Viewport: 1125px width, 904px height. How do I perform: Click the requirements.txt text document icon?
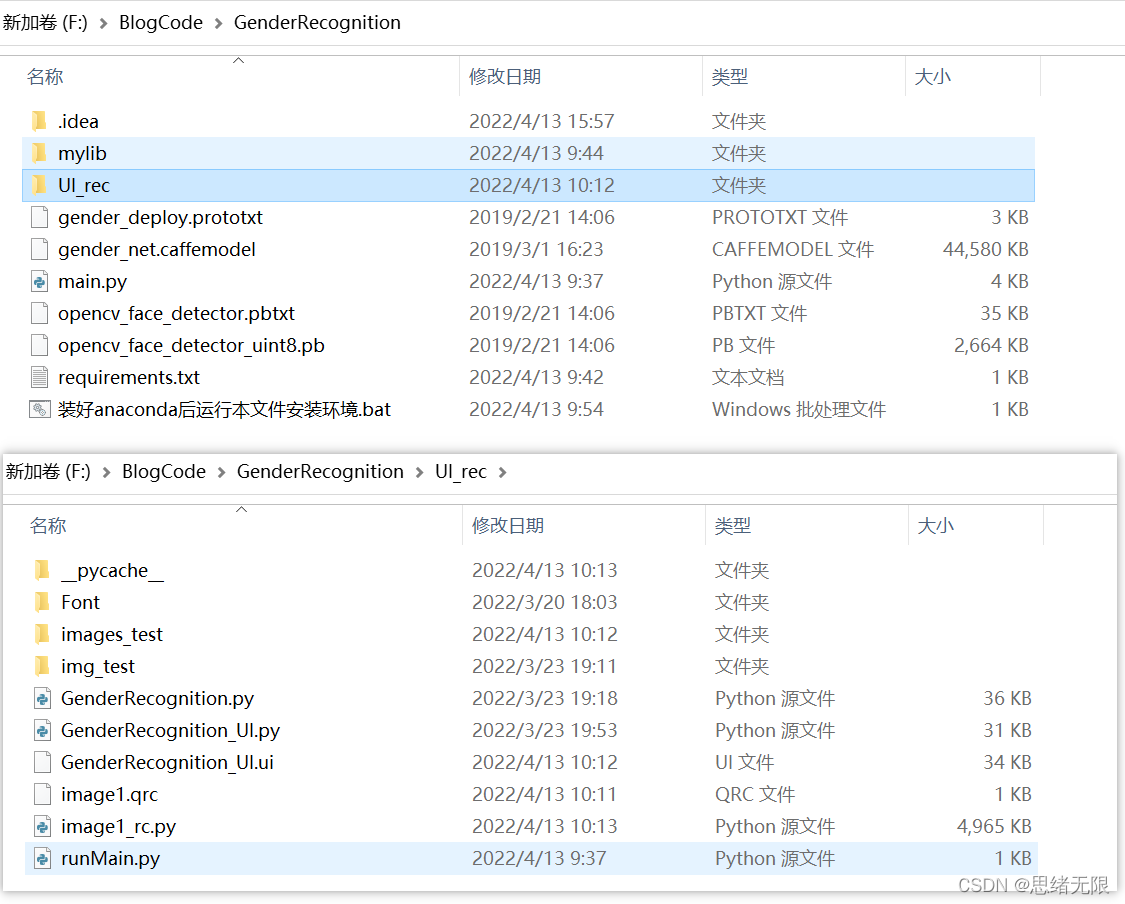pyautogui.click(x=39, y=377)
